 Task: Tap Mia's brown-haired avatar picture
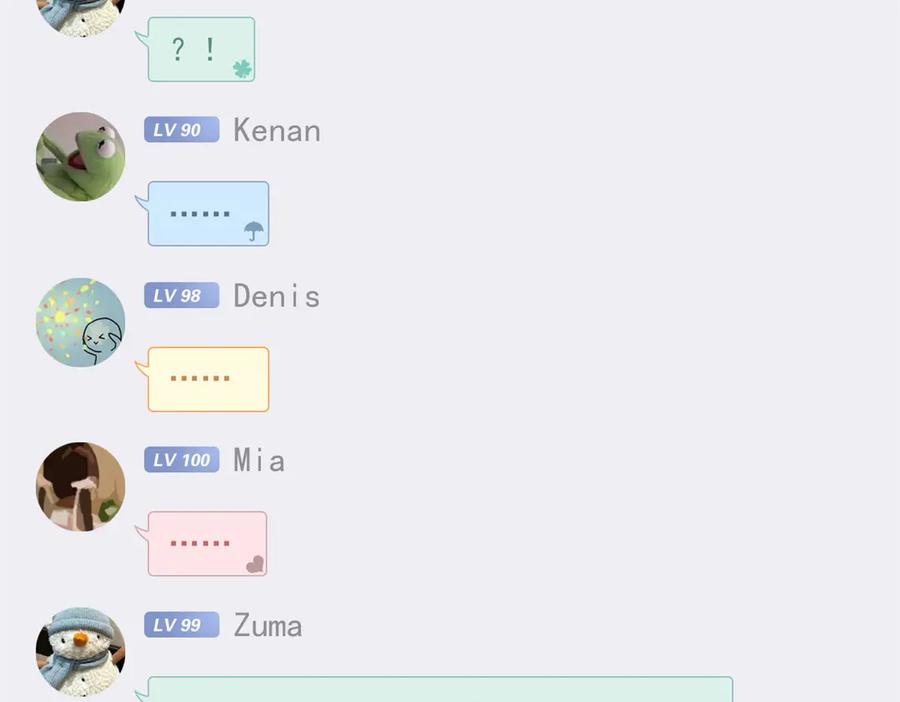pos(80,487)
